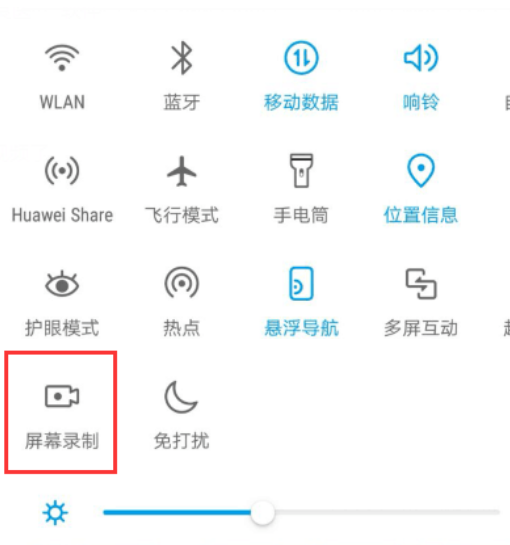Click the brightness slider handle

click(262, 513)
